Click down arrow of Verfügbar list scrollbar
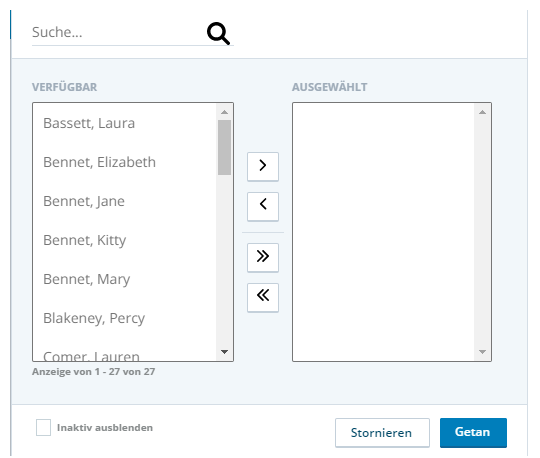The width and height of the screenshot is (540, 458). (225, 352)
